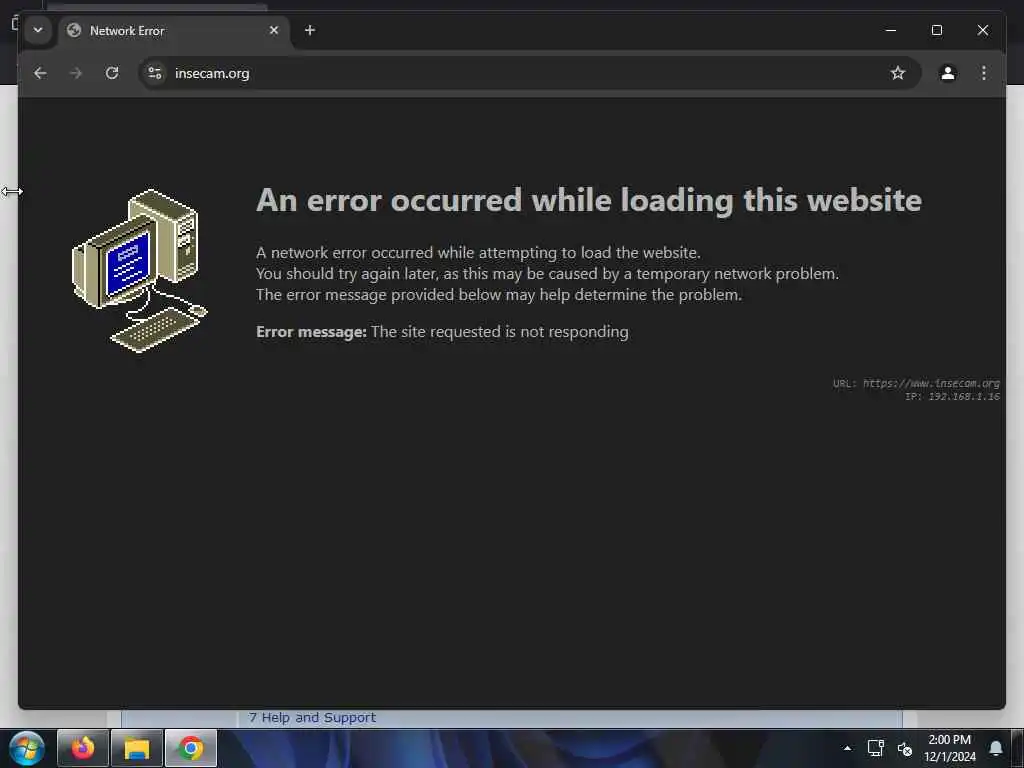View site information icon in address bar
This screenshot has width=1024, height=768.
155,73
